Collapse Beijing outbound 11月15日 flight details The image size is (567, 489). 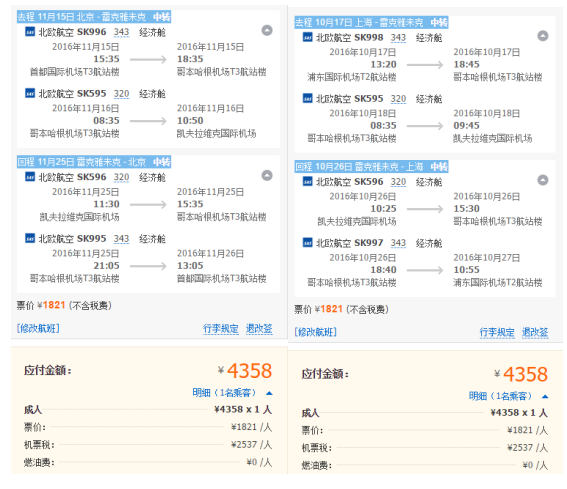coord(267,30)
